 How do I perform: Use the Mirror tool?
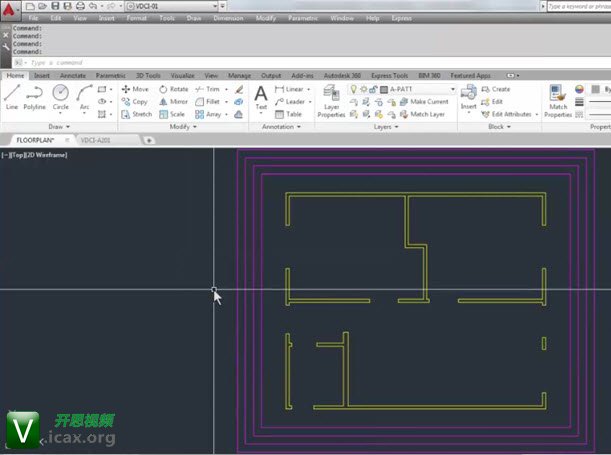tap(172, 102)
